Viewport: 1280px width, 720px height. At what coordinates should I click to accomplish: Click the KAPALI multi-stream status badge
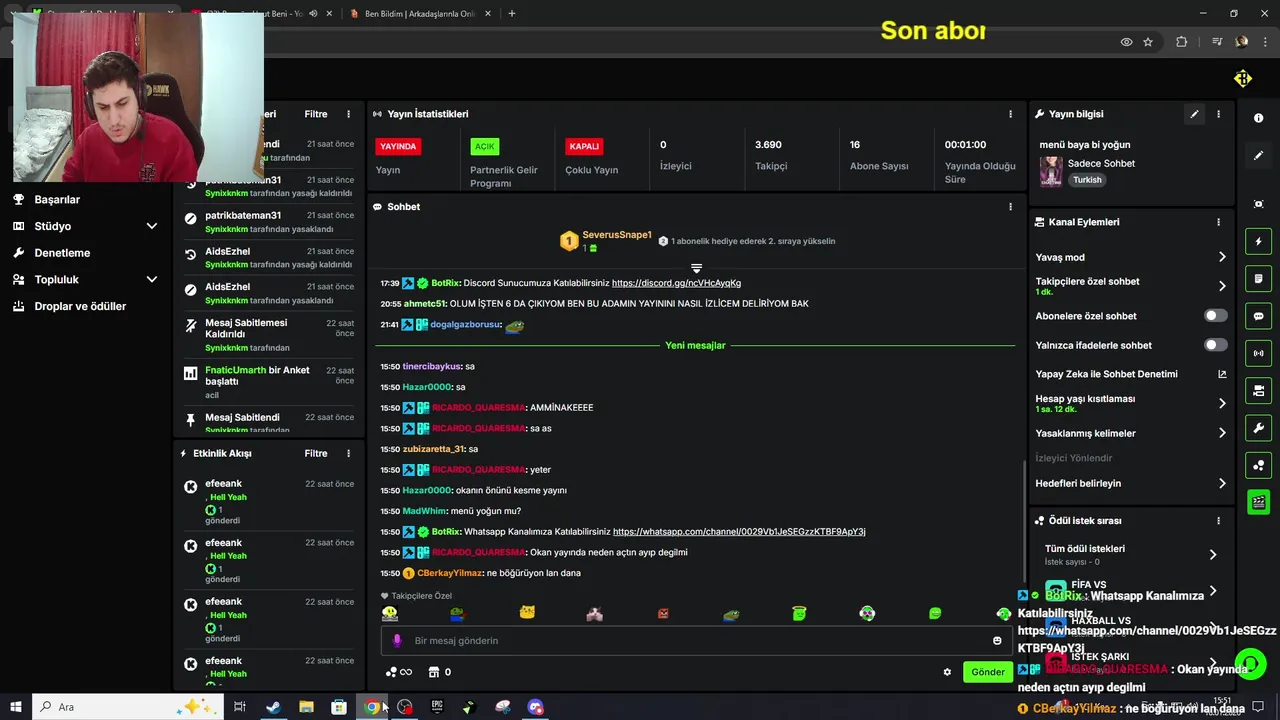click(584, 146)
